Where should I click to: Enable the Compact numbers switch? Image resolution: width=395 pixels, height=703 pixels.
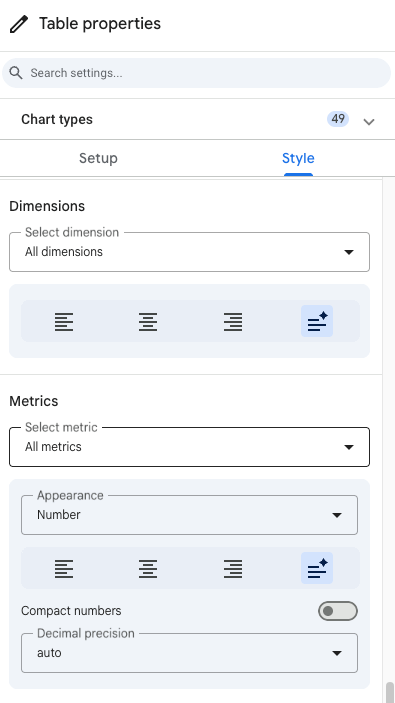[338, 611]
